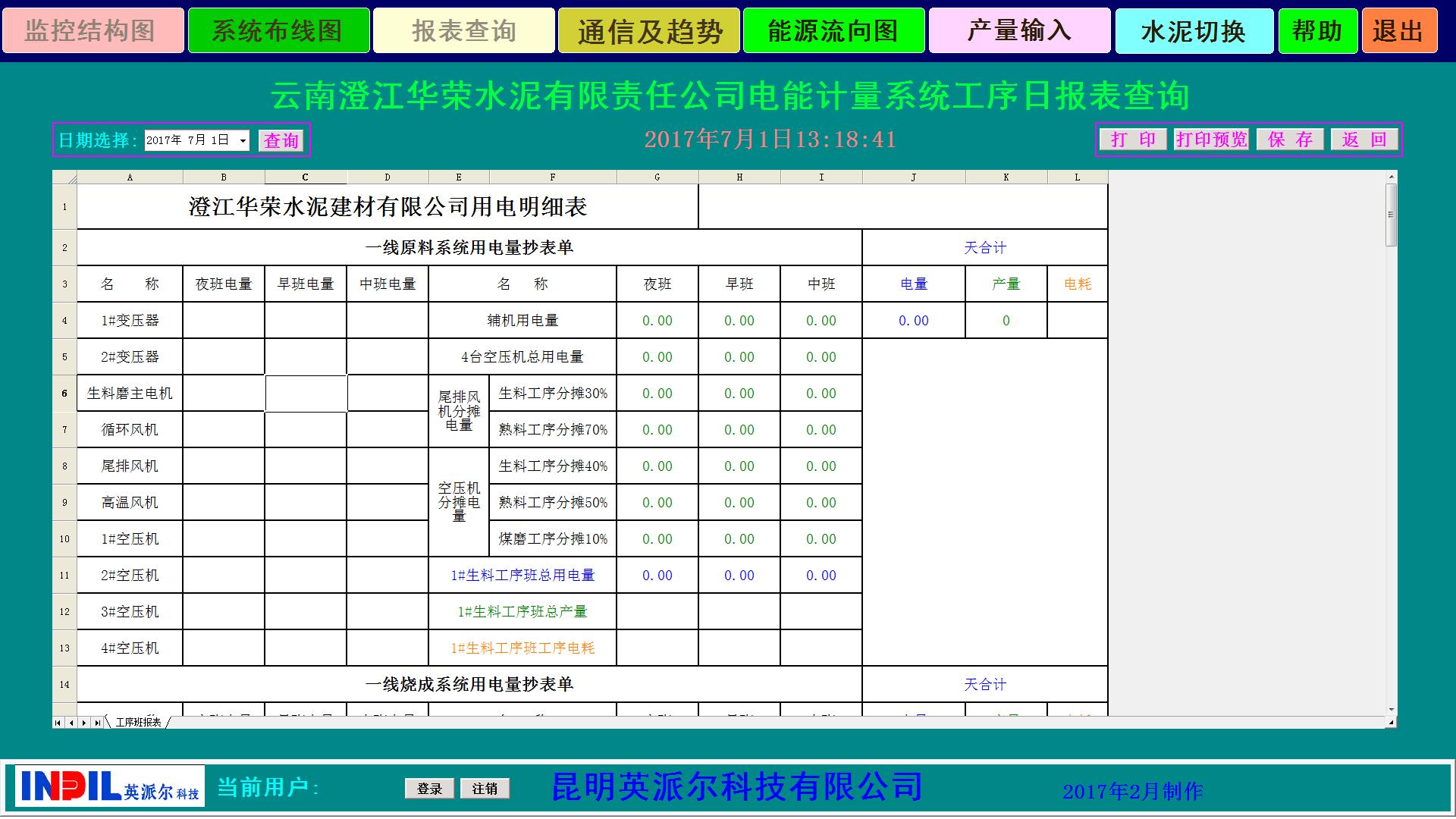This screenshot has height=819, width=1456.
Task: Click previous sheet navigation arrow
Action: (71, 723)
